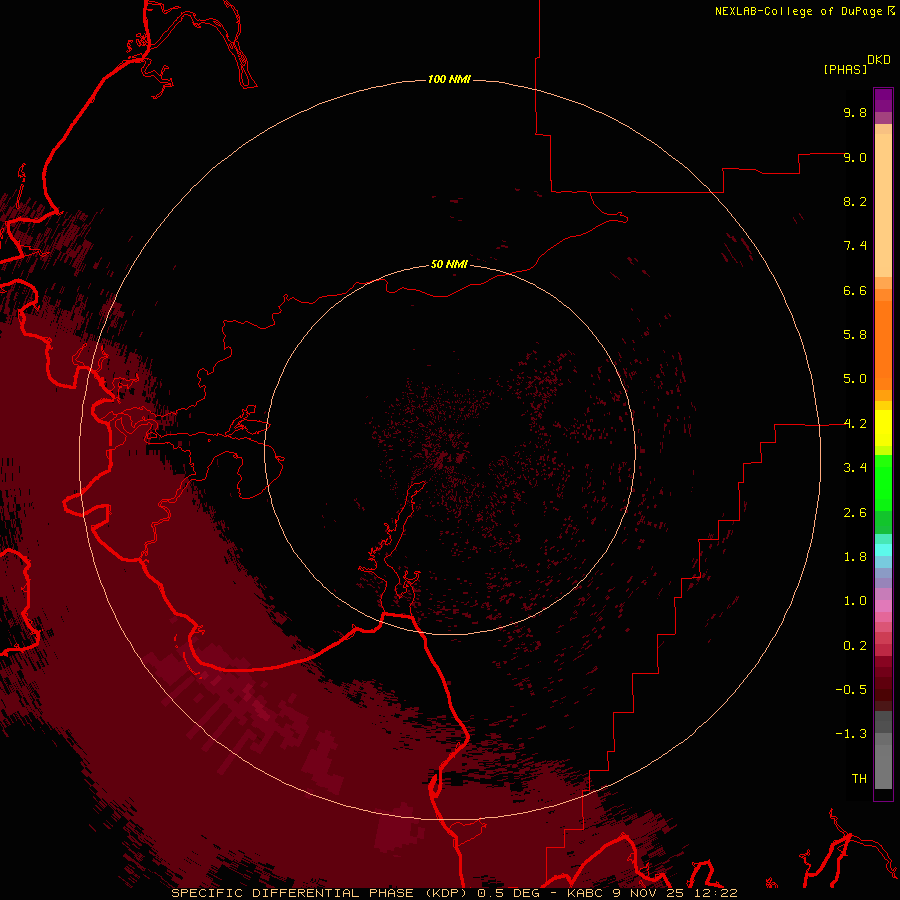Click the 1.8 value on the scale
Screen dimensions: 900x900
click(855, 557)
